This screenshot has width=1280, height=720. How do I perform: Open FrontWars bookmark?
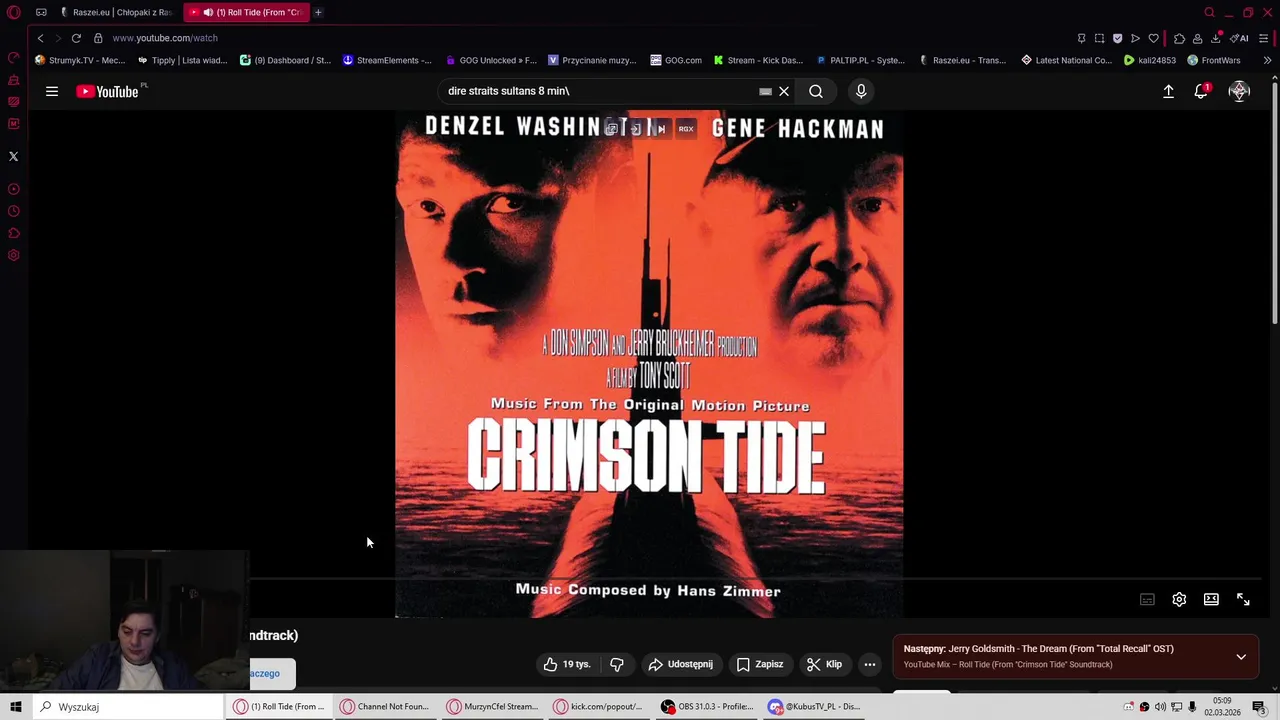point(1214,60)
